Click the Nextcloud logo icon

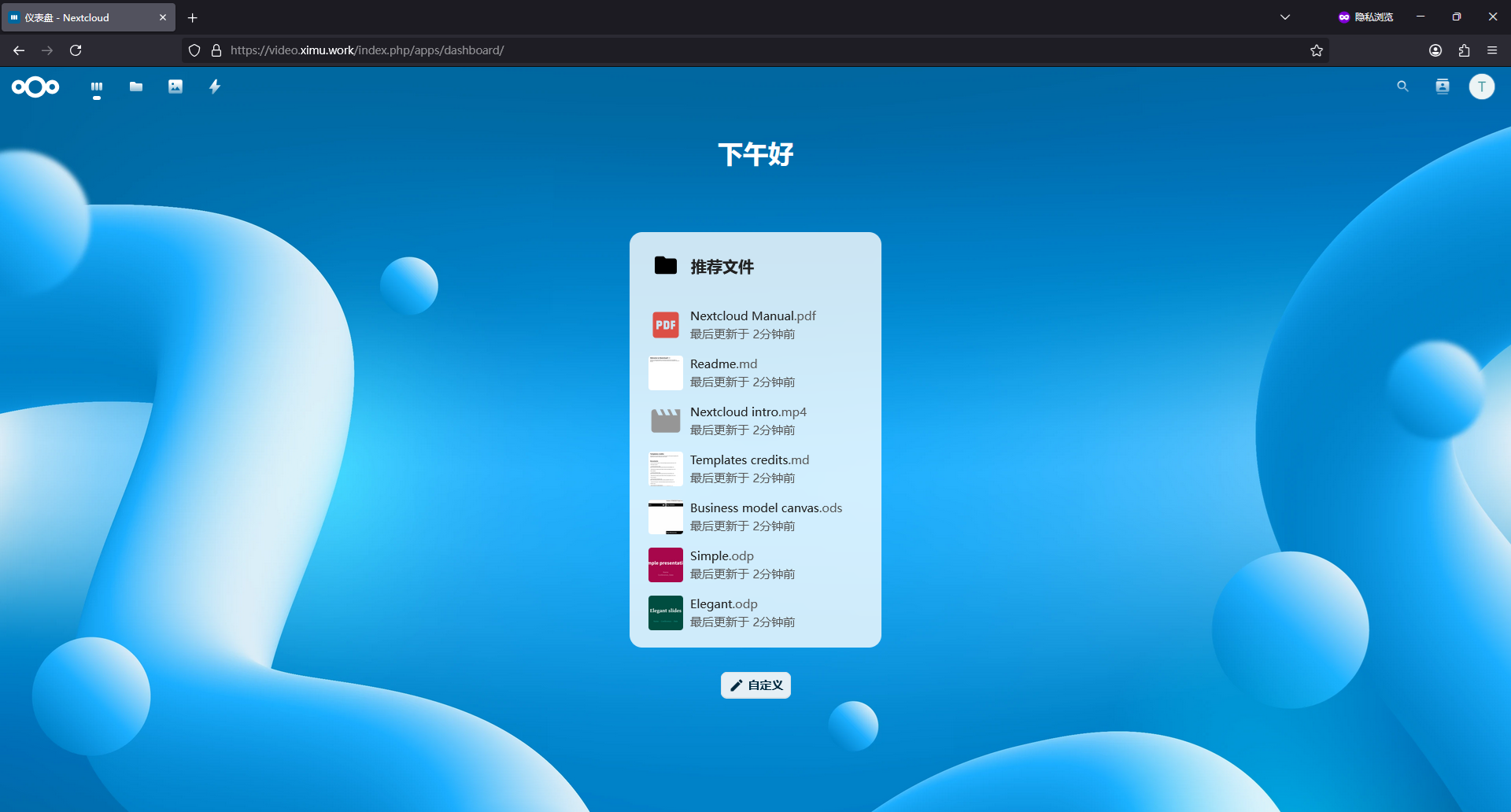(x=35, y=87)
